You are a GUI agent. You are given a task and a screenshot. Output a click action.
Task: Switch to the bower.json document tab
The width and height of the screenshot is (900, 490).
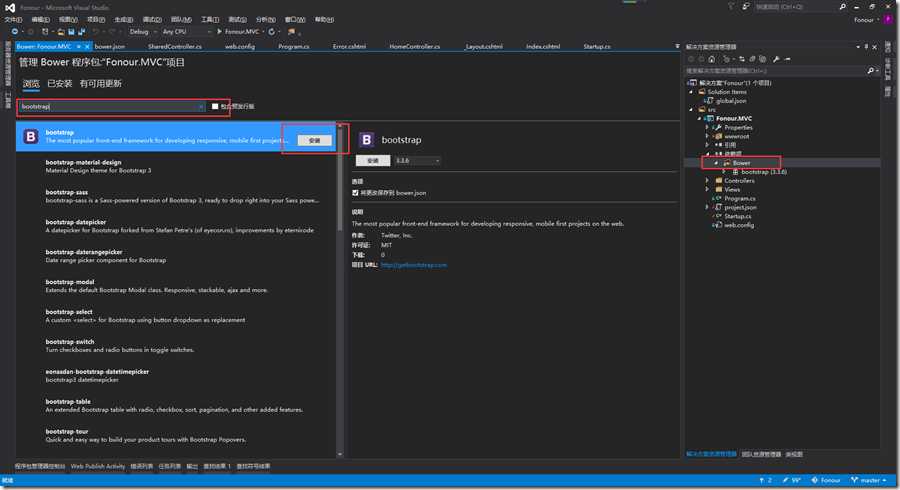pyautogui.click(x=109, y=46)
